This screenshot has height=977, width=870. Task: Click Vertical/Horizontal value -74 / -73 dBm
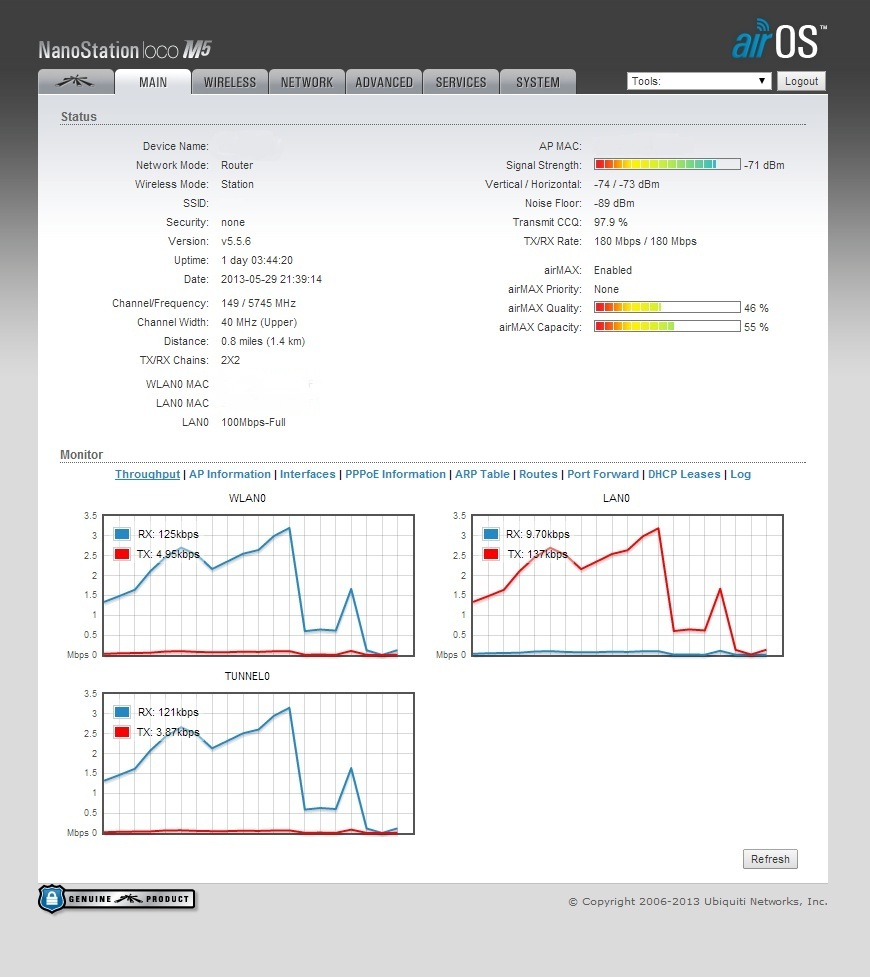tap(627, 184)
